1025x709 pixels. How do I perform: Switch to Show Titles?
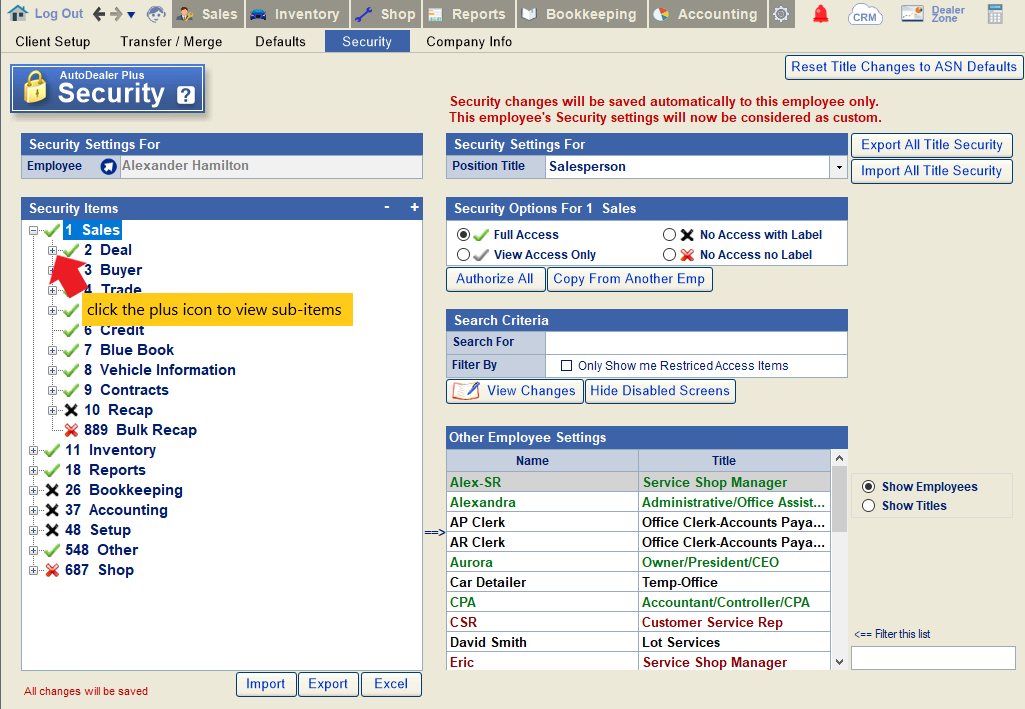(x=869, y=506)
